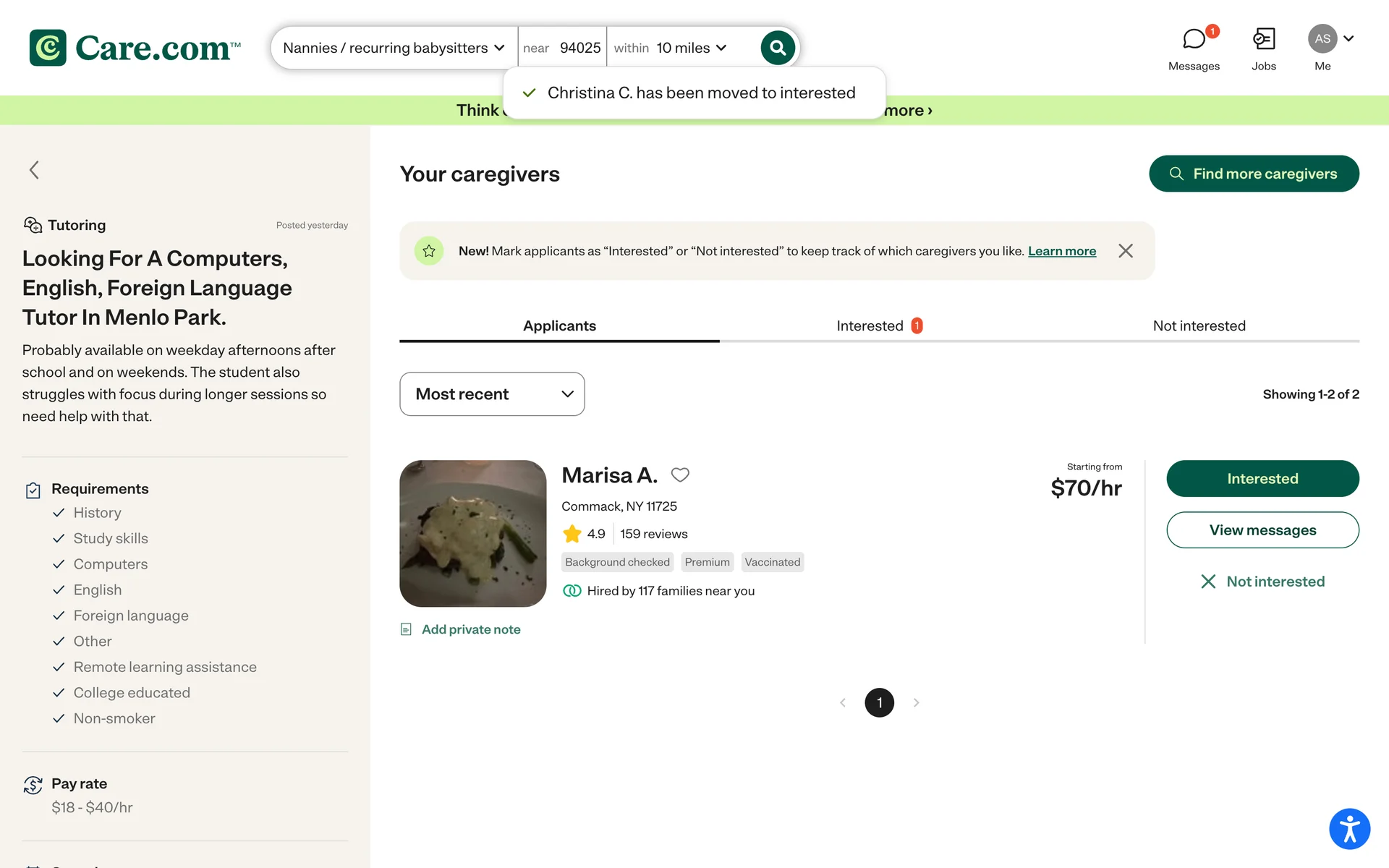Click the zip code field 94025
The image size is (1389, 868).
point(579,48)
